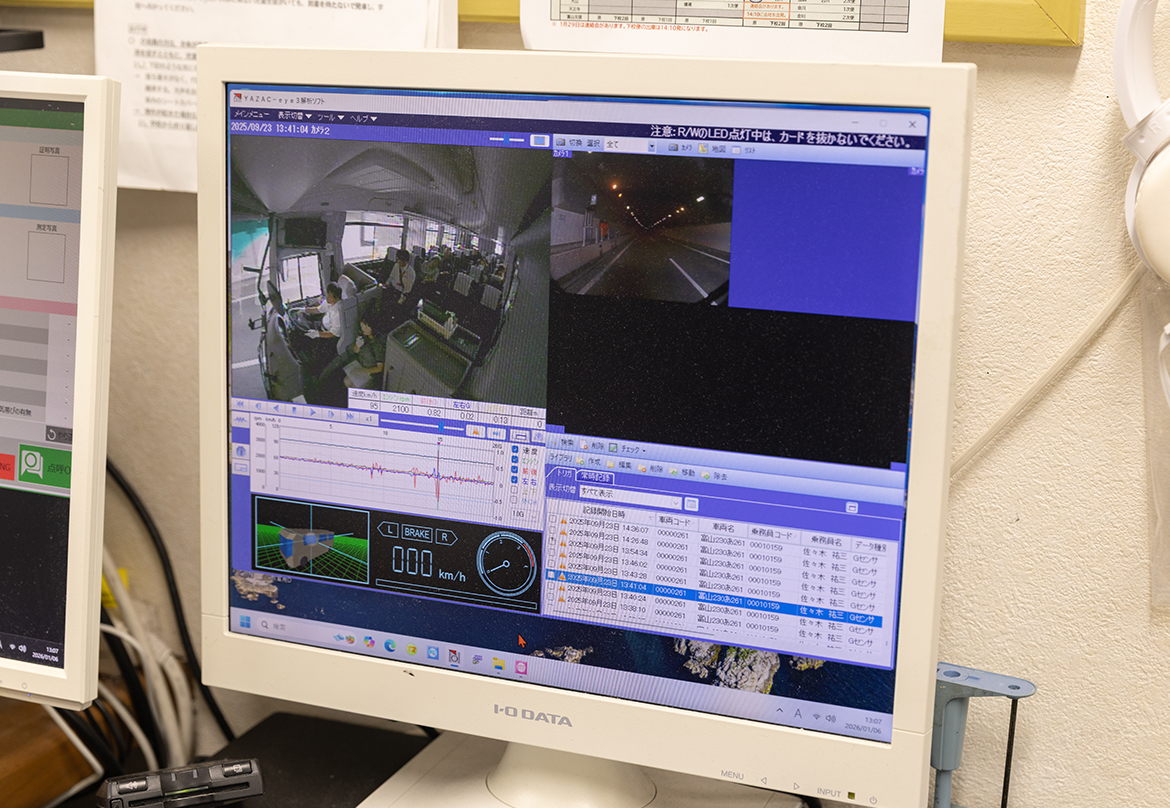Click the Microsoft Edge taskbar icon
The image size is (1170, 808).
pos(388,646)
